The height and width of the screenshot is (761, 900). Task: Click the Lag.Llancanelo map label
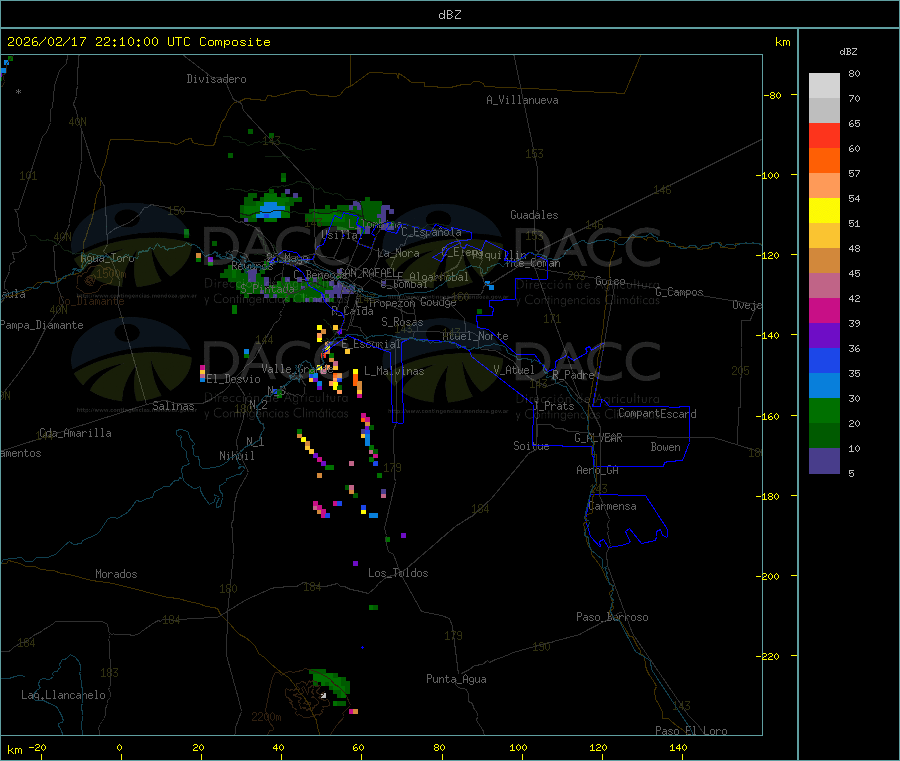click(64, 695)
